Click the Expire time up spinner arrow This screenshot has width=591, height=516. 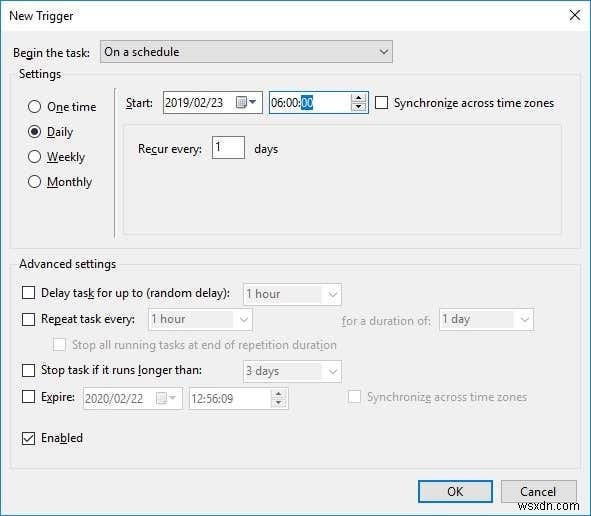[278, 394]
